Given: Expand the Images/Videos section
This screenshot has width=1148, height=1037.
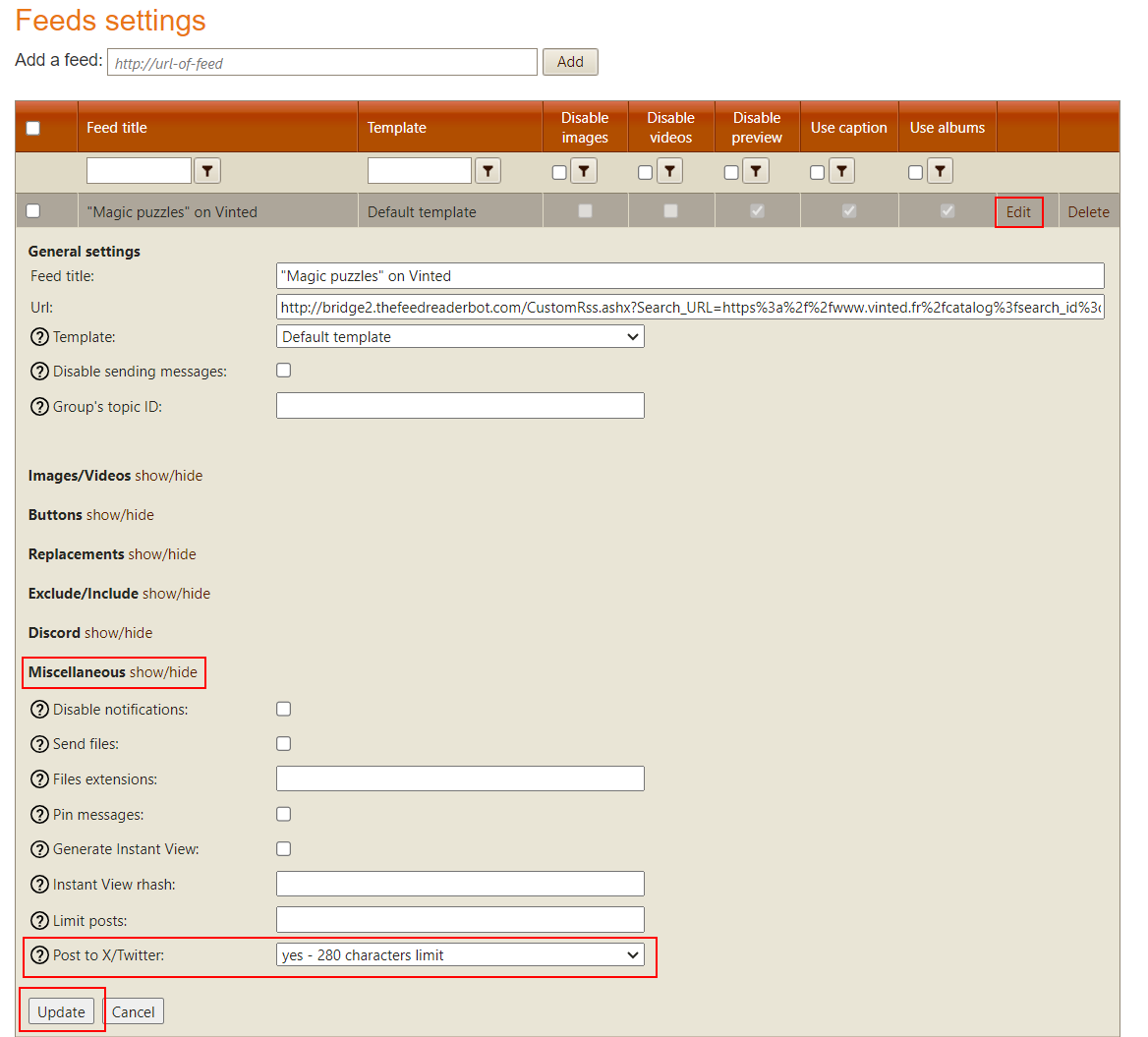Looking at the screenshot, I should coord(168,476).
